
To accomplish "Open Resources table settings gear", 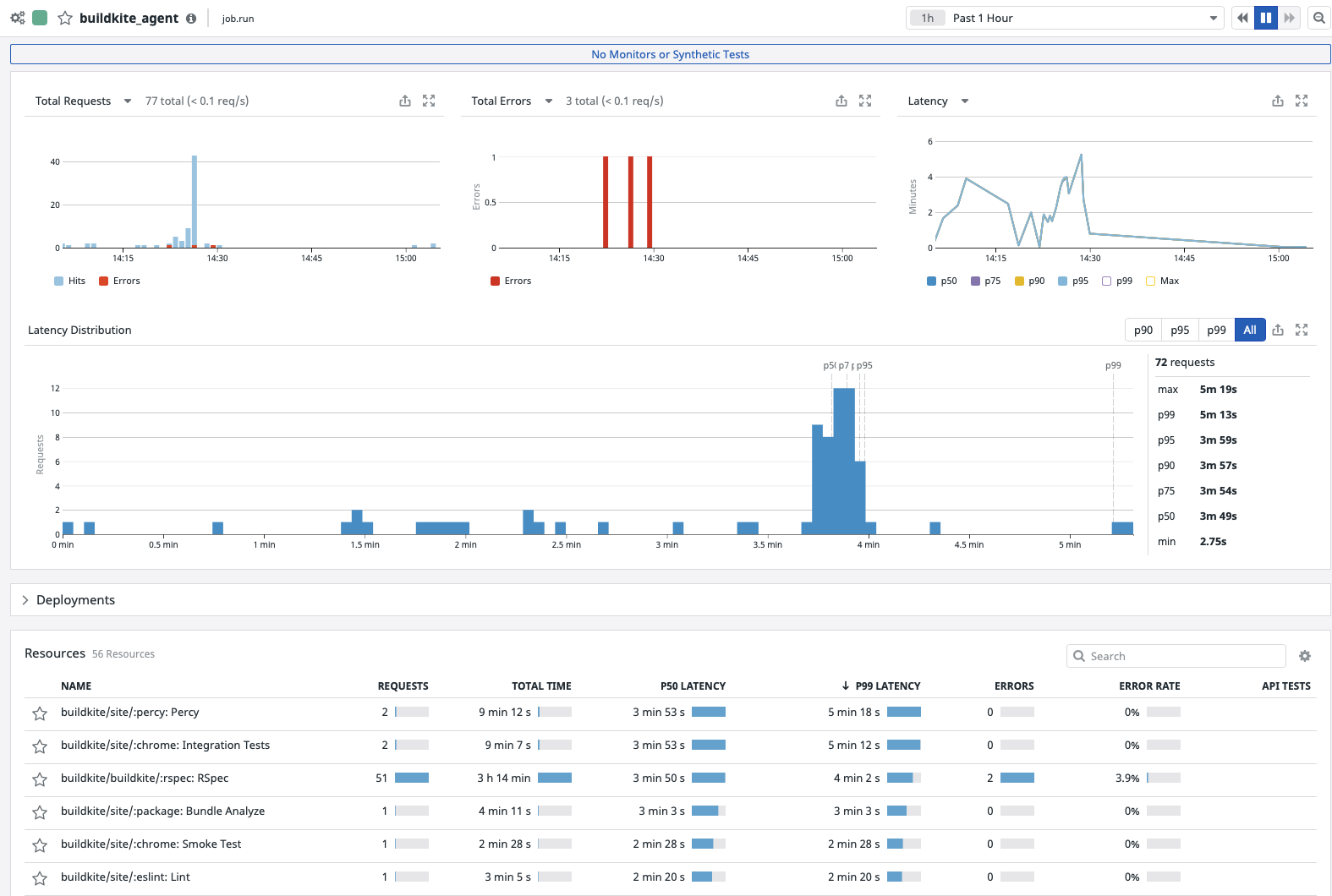I will 1305,656.
